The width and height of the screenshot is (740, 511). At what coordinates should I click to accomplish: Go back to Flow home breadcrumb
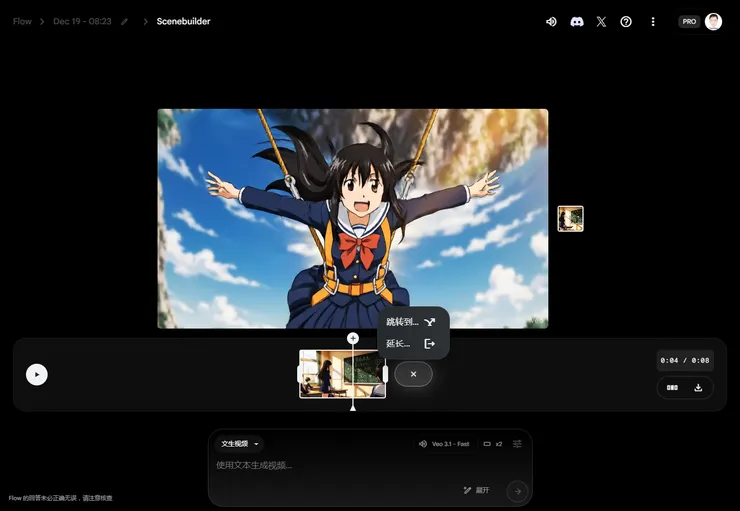(22, 21)
